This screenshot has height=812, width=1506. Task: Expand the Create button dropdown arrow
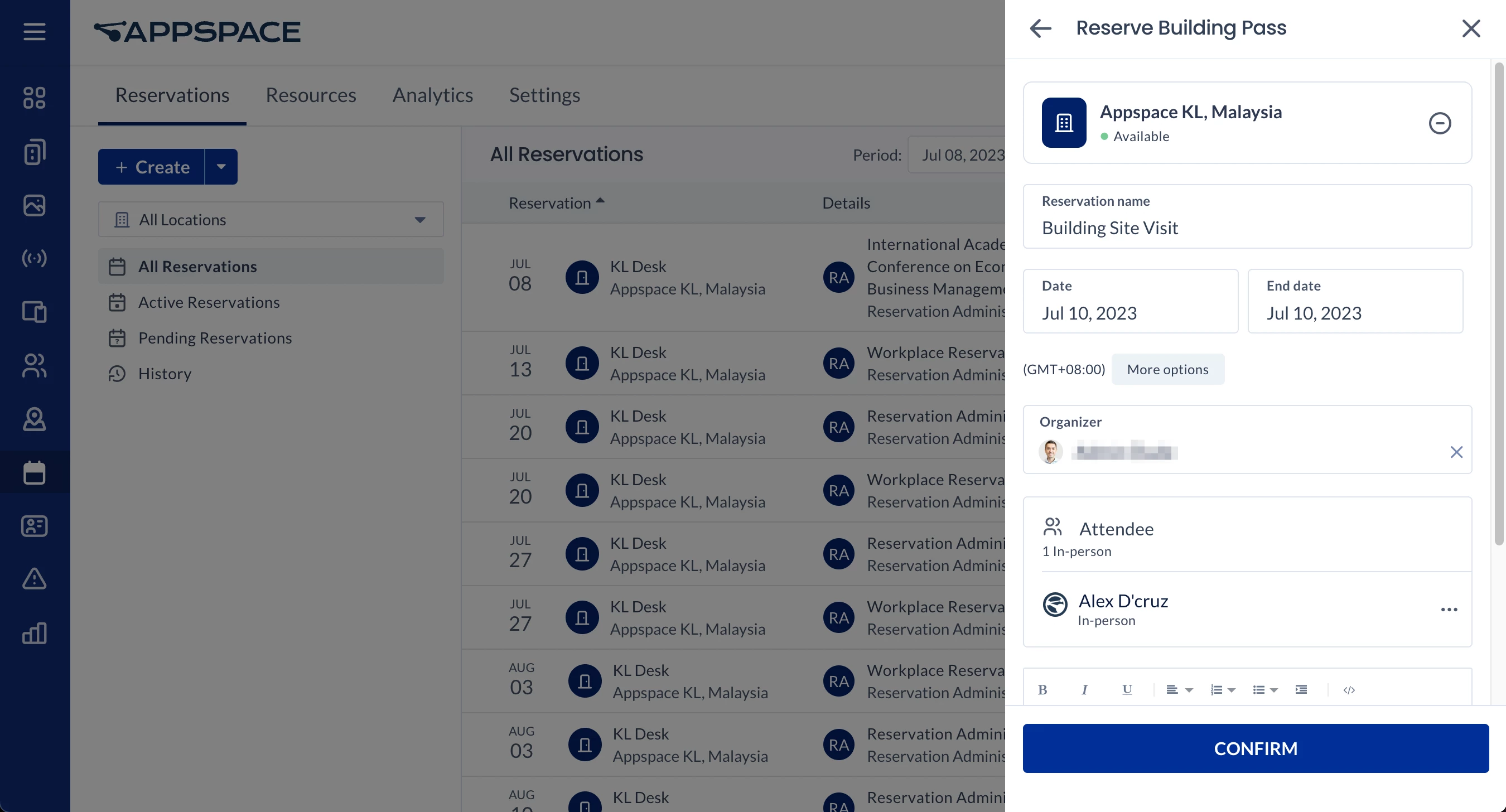221,167
